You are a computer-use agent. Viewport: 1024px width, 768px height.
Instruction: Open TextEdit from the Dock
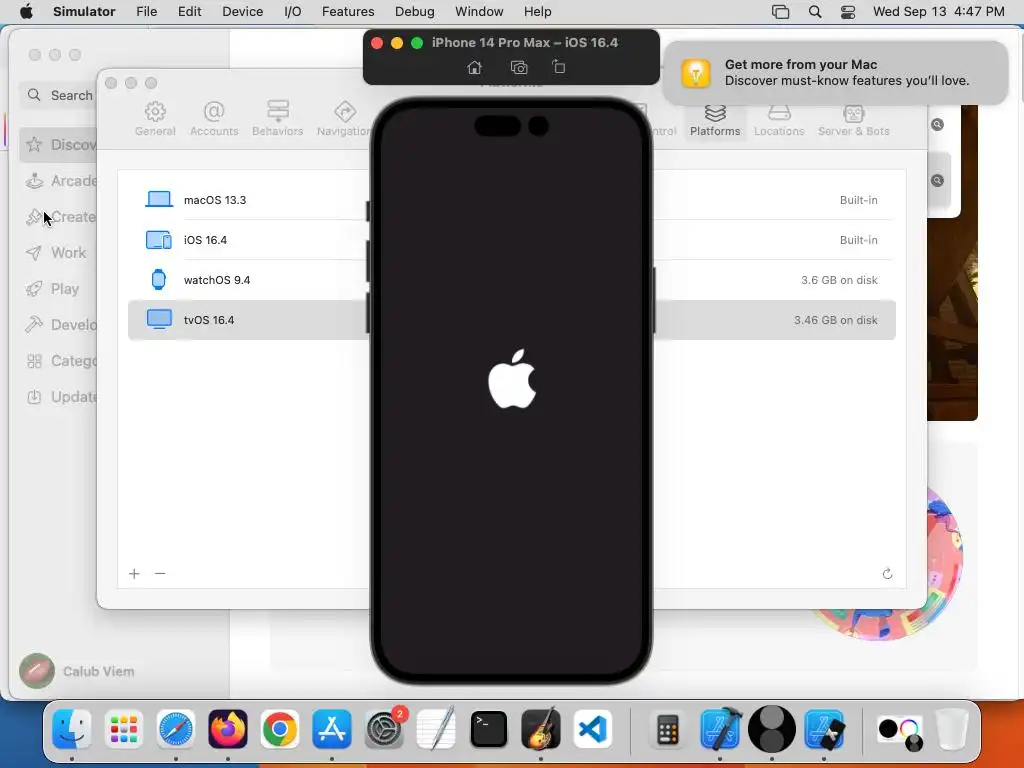(436, 729)
